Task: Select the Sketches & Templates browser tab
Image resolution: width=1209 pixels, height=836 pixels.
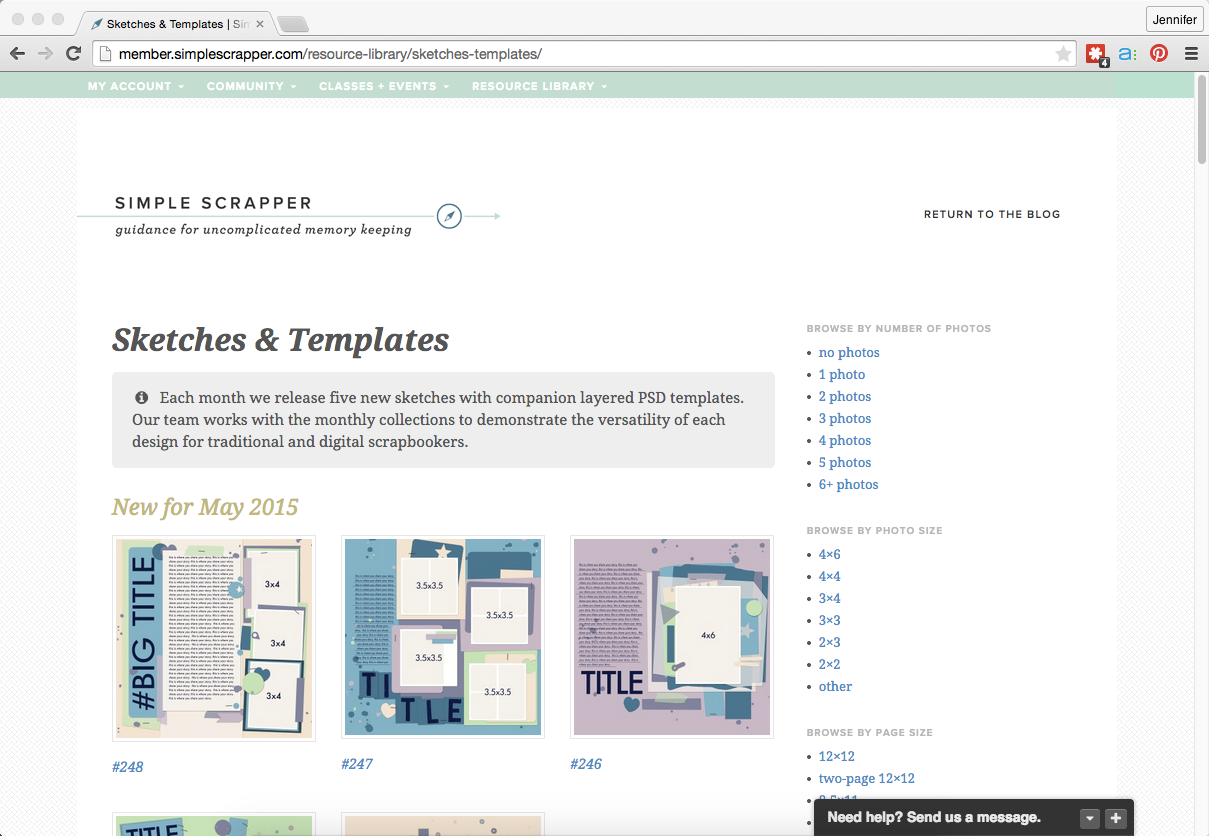Action: (170, 23)
